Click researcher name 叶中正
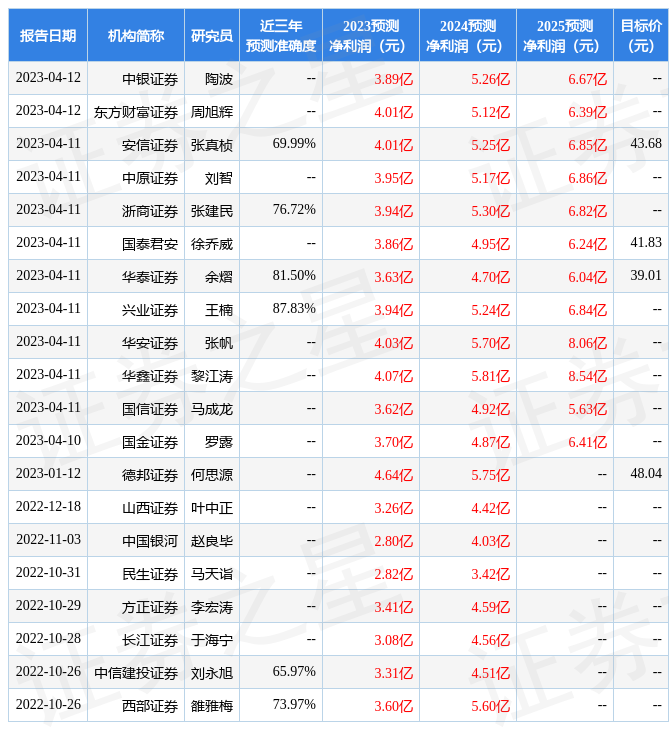This screenshot has height=730, width=669. 212,508
